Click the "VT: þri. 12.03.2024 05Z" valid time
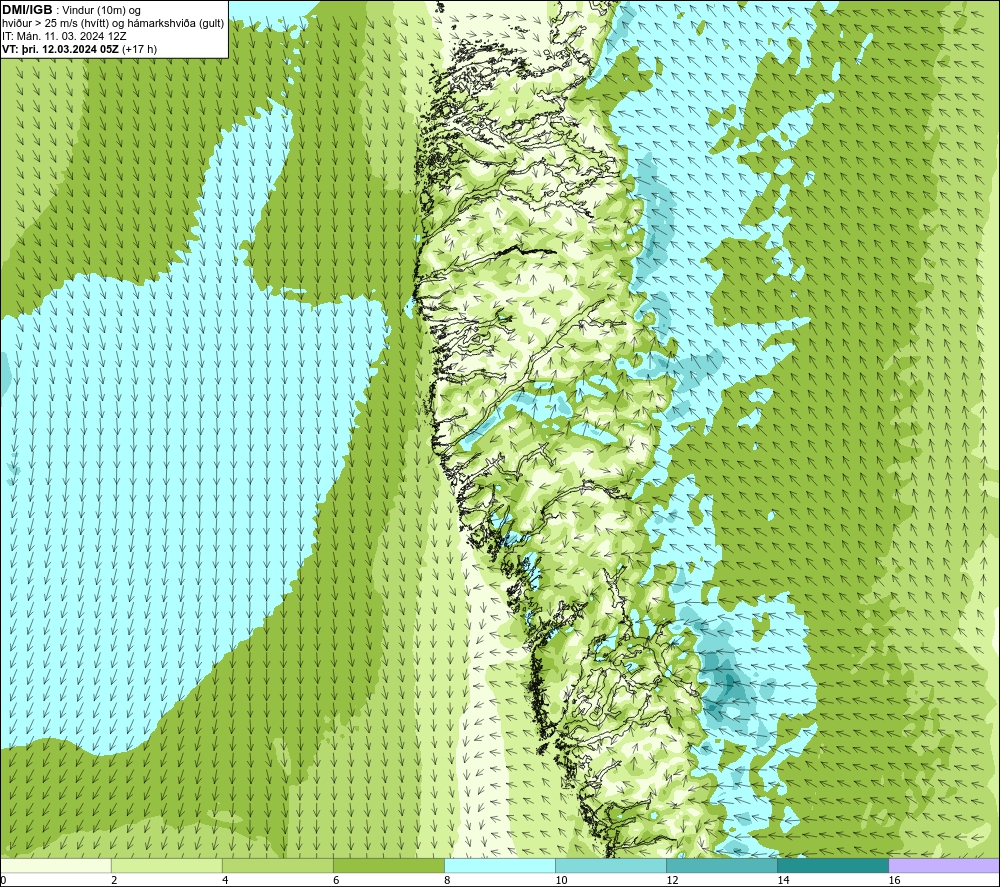The width and height of the screenshot is (1000, 887). click(x=60, y=49)
